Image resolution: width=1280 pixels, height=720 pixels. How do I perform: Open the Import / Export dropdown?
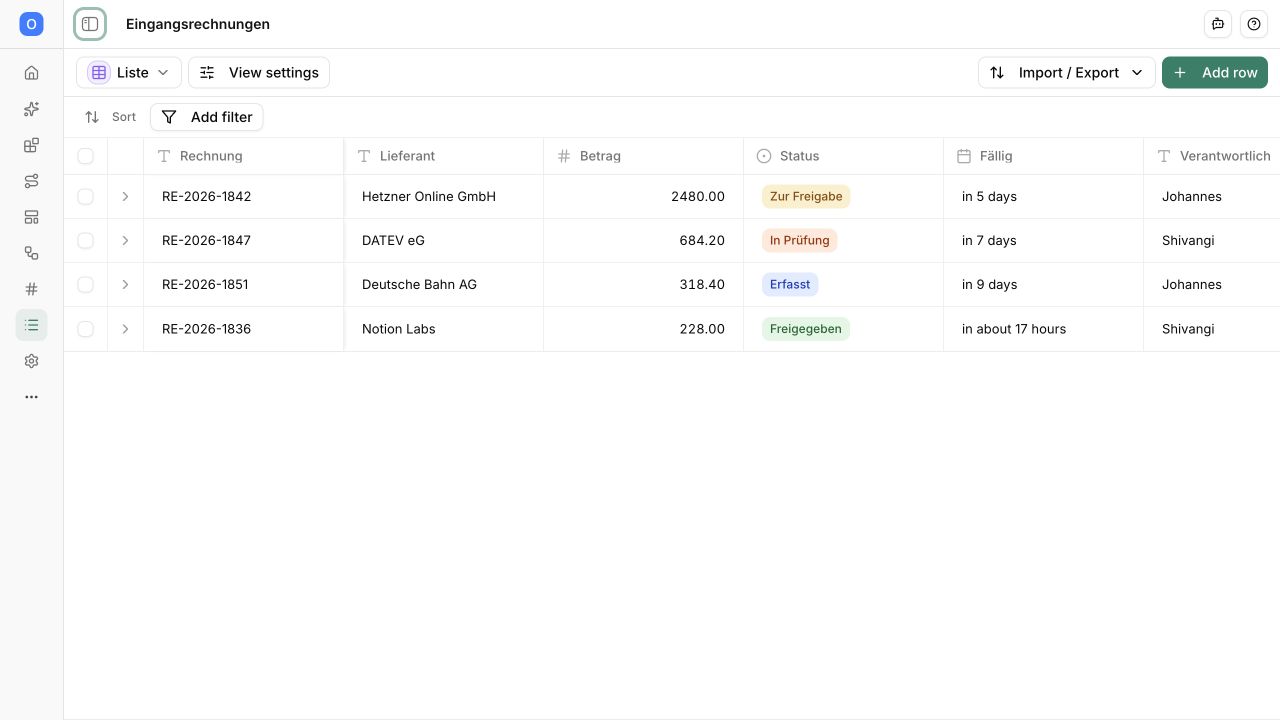pos(1066,73)
